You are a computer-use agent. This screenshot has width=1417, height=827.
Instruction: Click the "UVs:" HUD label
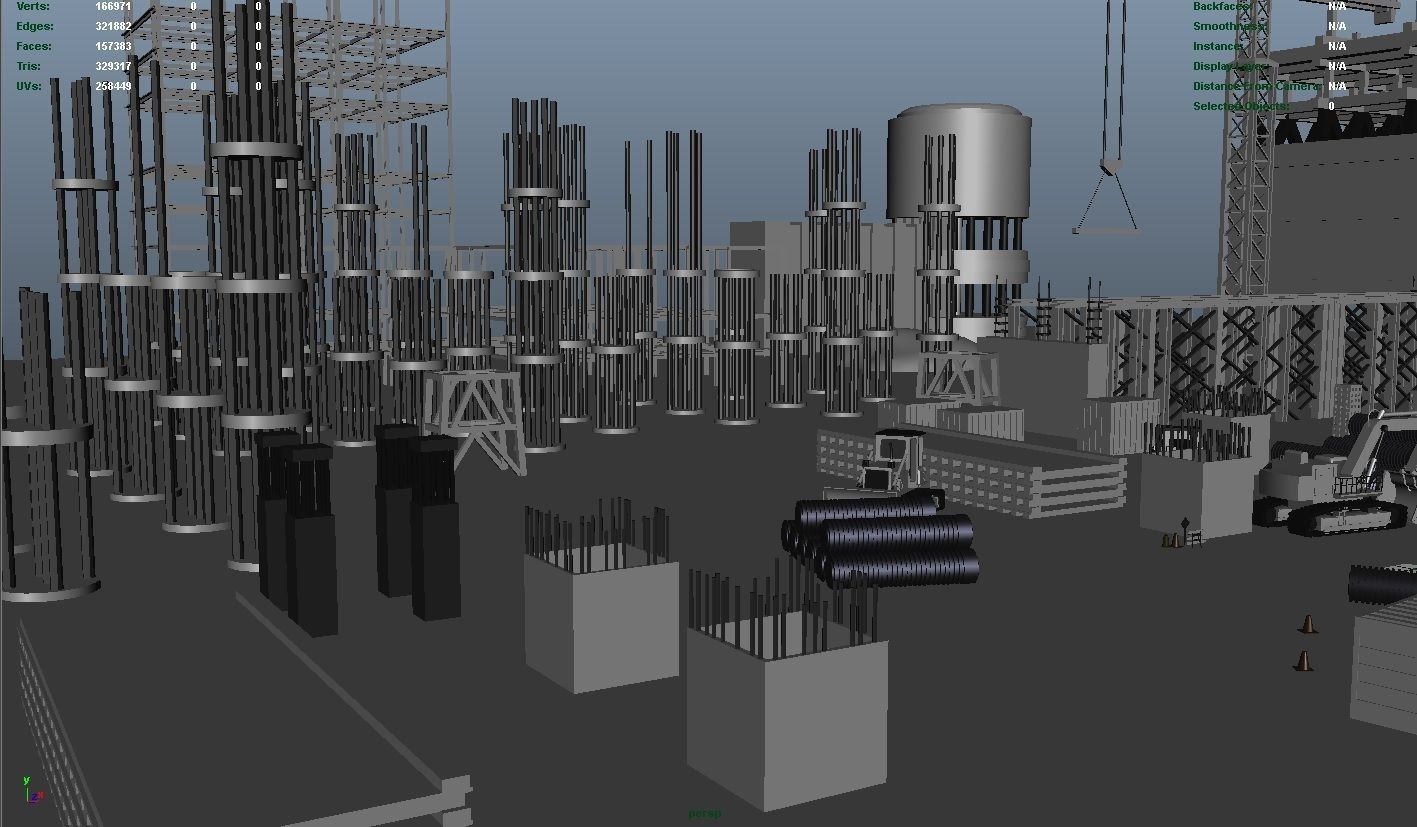click(29, 86)
